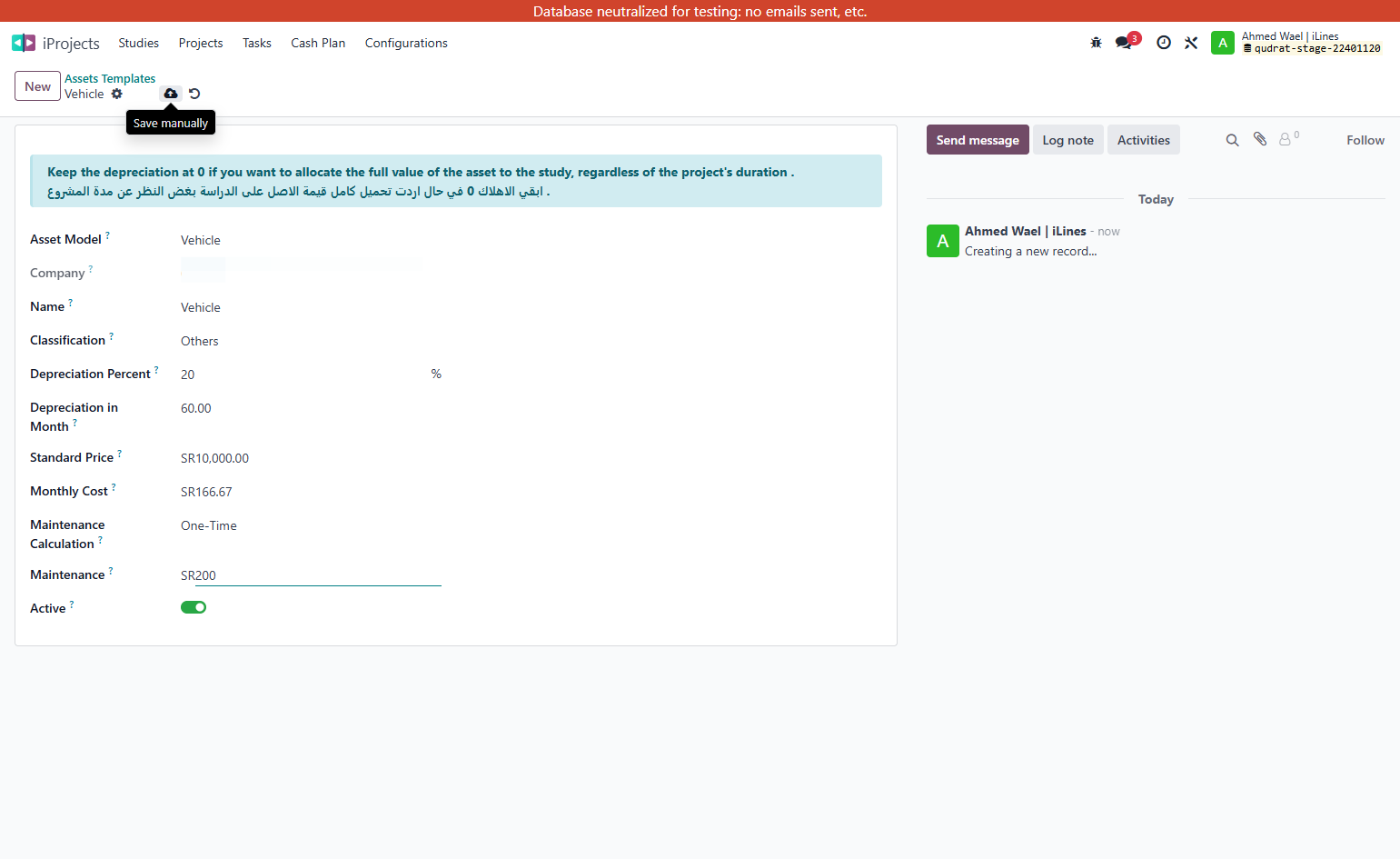Click the attachments paperclip icon

pyautogui.click(x=1260, y=139)
